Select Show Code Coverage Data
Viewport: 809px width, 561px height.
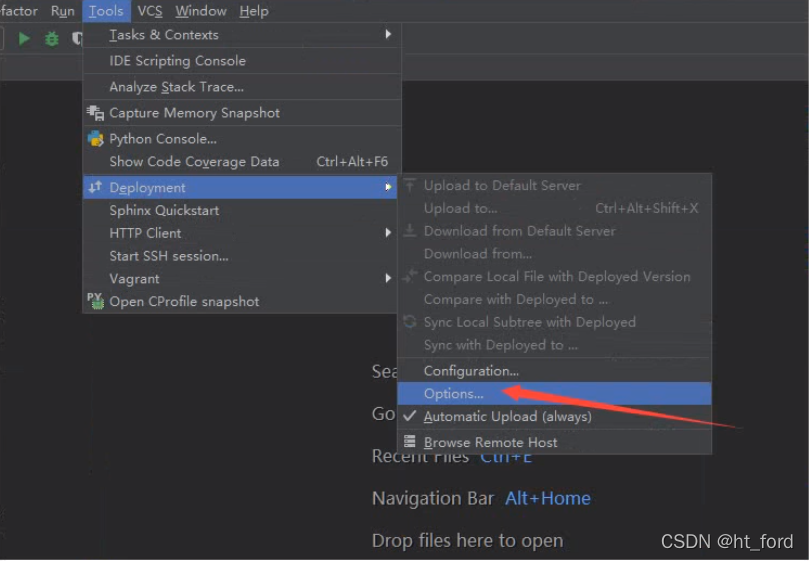[x=242, y=162]
